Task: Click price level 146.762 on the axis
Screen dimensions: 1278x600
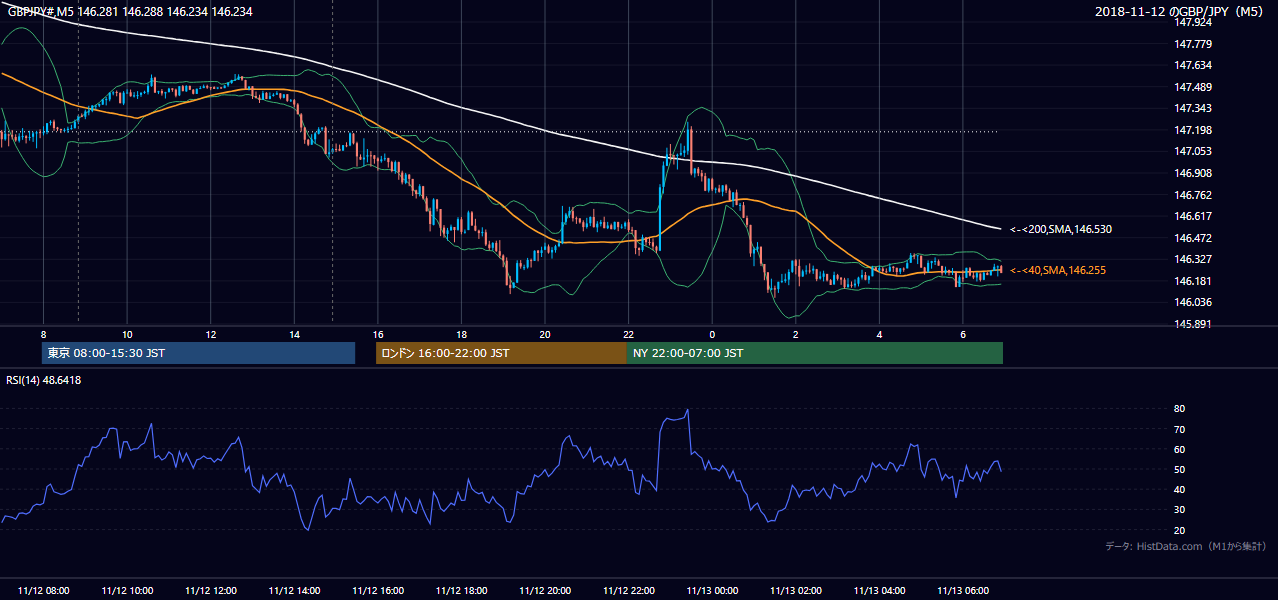Action: click(x=1194, y=195)
